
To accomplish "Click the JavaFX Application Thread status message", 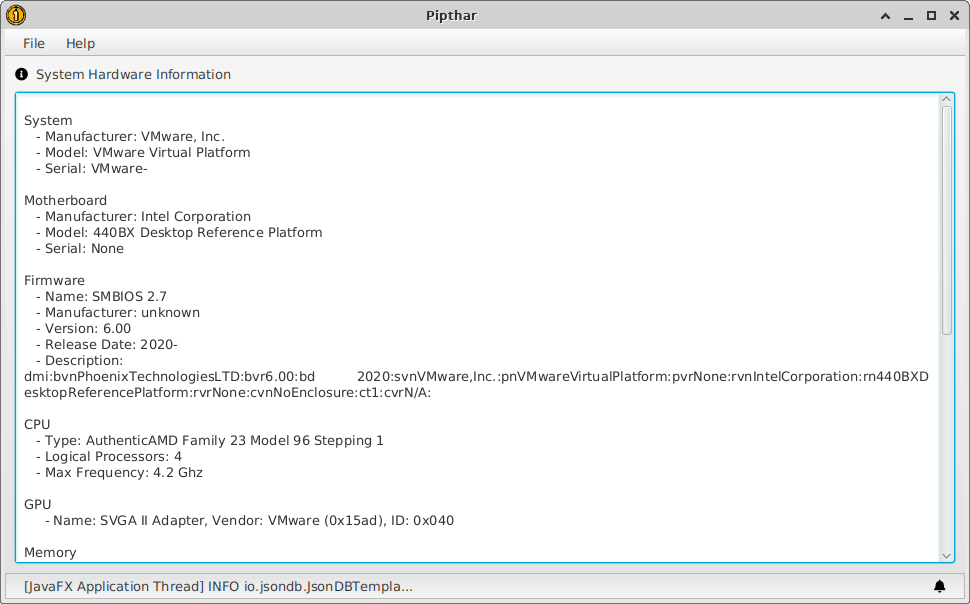I will tap(218, 587).
